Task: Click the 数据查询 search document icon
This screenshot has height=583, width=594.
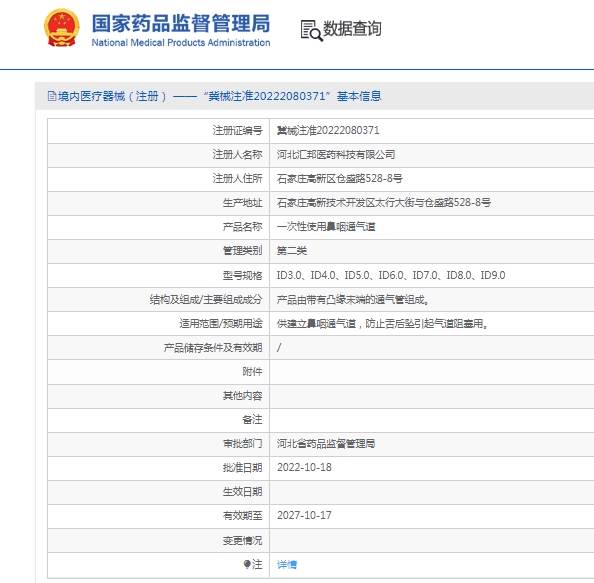Action: 311,30
